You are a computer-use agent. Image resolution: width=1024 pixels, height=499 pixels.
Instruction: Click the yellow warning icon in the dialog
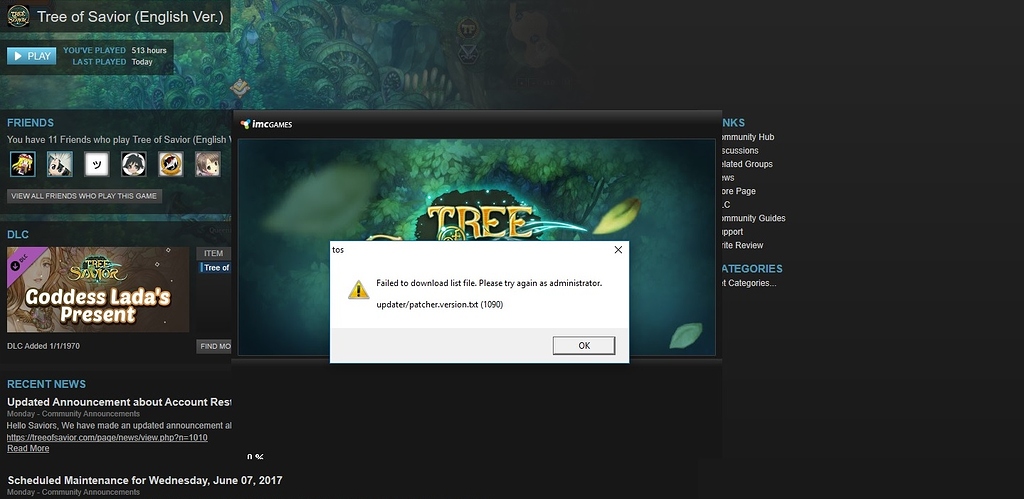[x=357, y=290]
